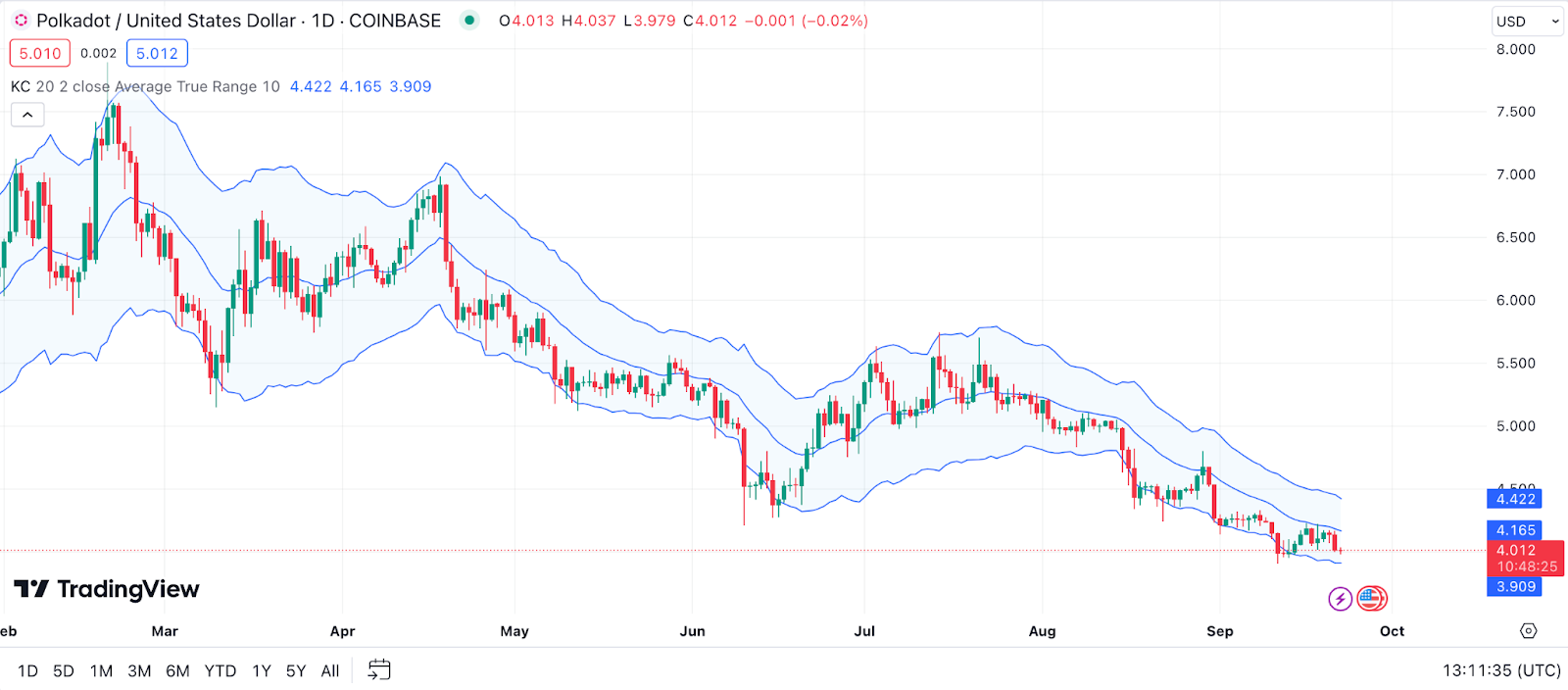Select the 1M time range
The height and width of the screenshot is (690, 1568).
tap(101, 671)
